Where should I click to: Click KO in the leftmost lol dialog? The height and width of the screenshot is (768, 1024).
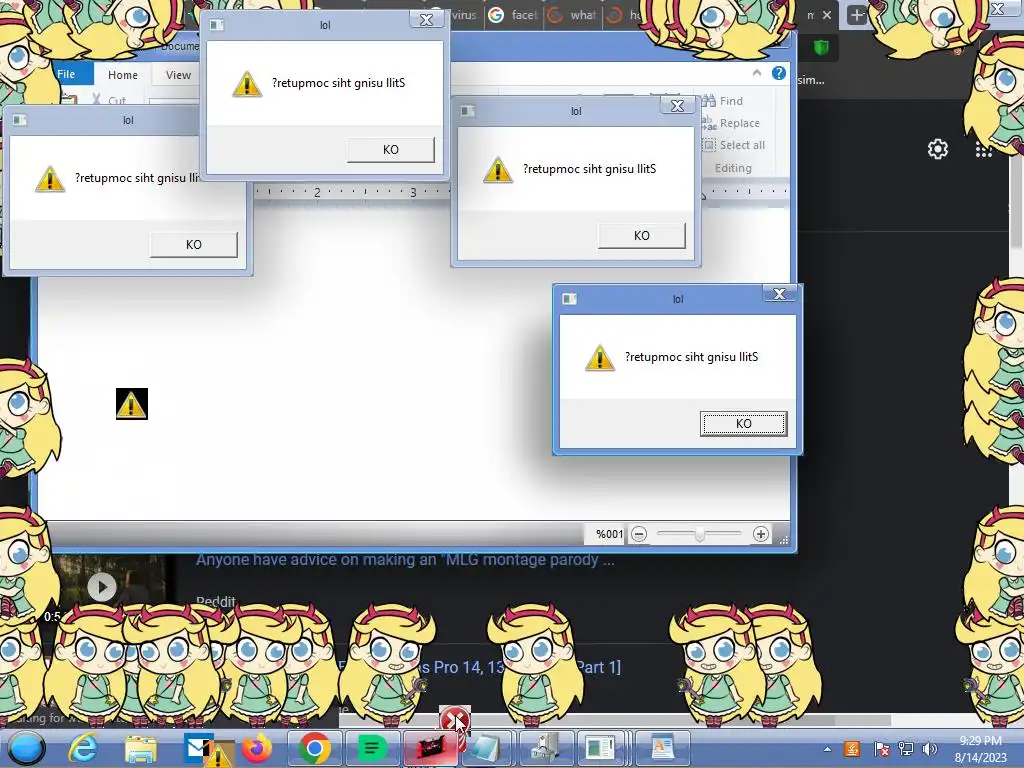pos(193,244)
